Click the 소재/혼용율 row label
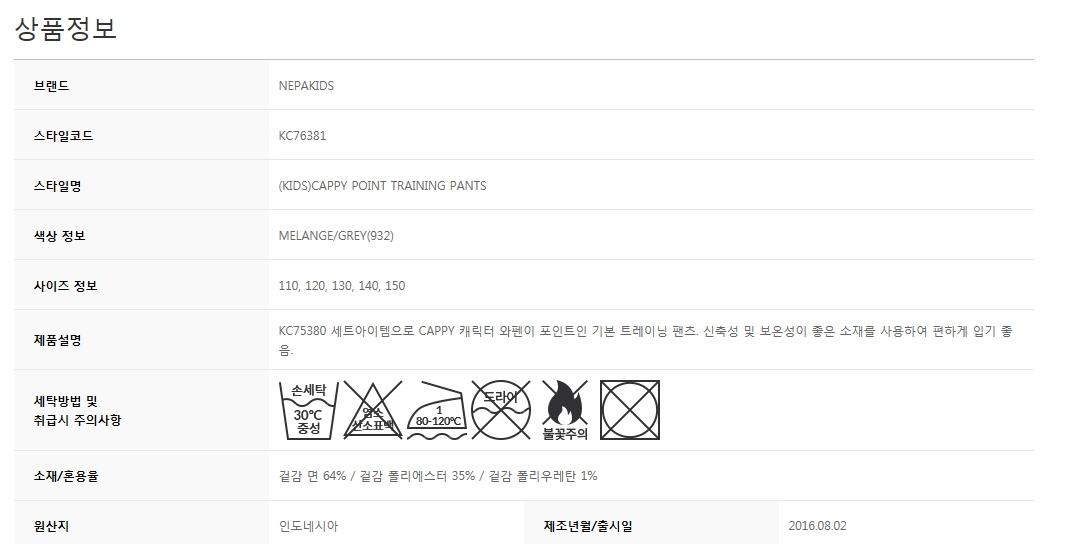Image resolution: width=1068 pixels, height=544 pixels. tap(66, 476)
